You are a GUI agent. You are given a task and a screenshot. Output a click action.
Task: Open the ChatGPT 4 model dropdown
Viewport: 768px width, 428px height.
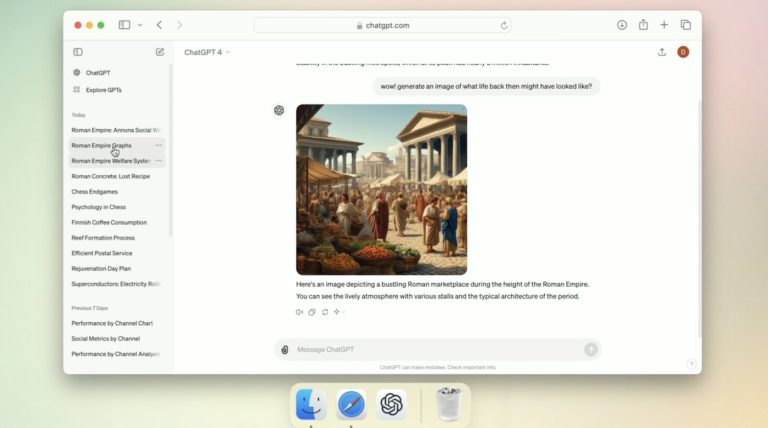point(207,52)
